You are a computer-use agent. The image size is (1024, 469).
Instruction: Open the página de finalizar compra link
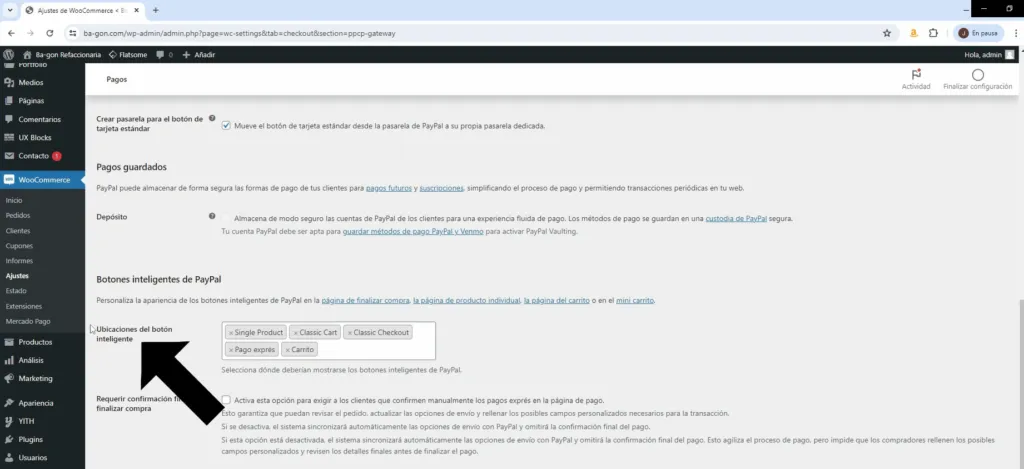coord(366,301)
